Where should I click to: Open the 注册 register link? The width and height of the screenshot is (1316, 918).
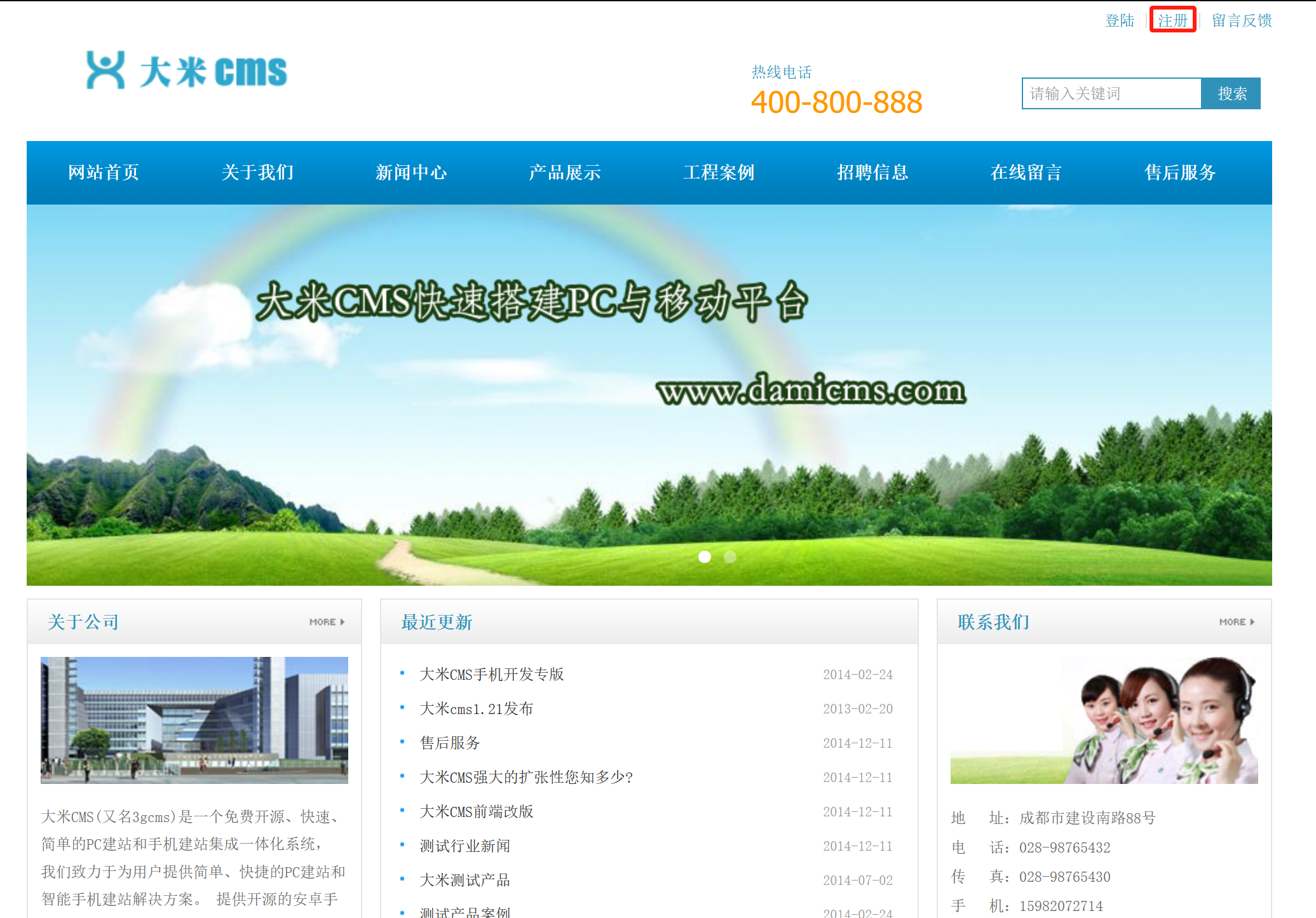(x=1172, y=20)
